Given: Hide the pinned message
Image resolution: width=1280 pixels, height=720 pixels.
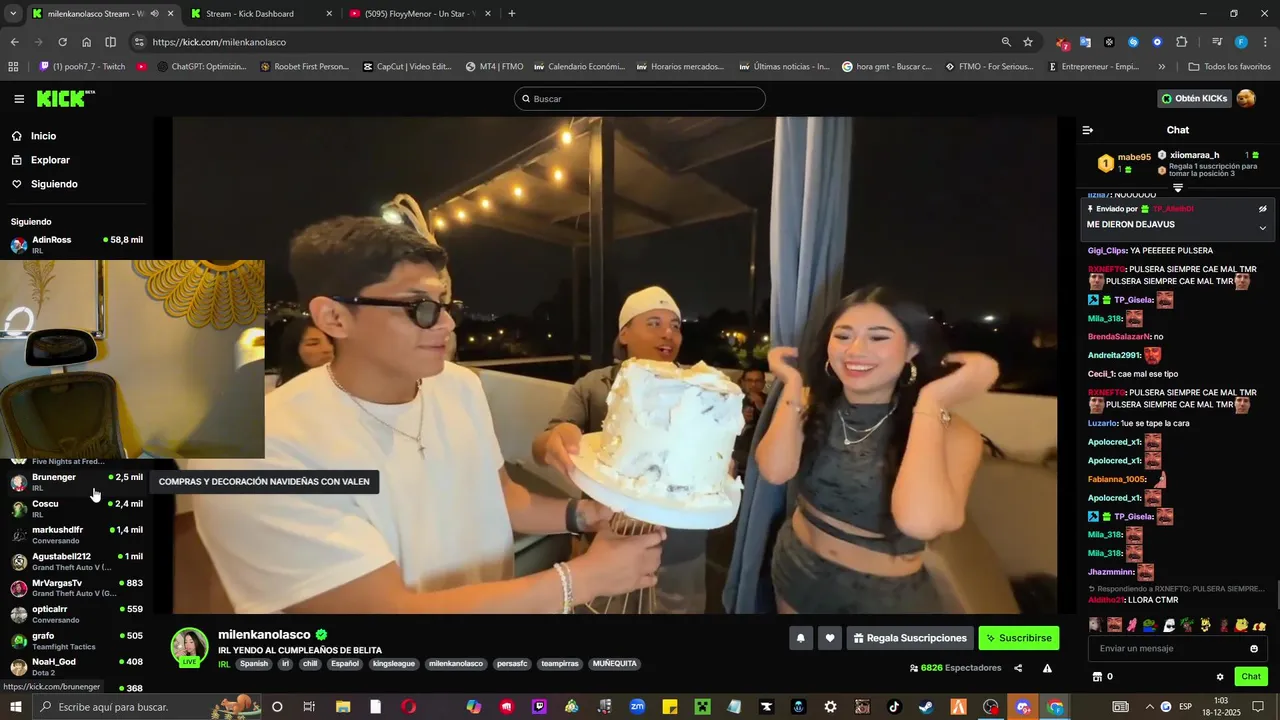Looking at the screenshot, I should tap(1262, 209).
